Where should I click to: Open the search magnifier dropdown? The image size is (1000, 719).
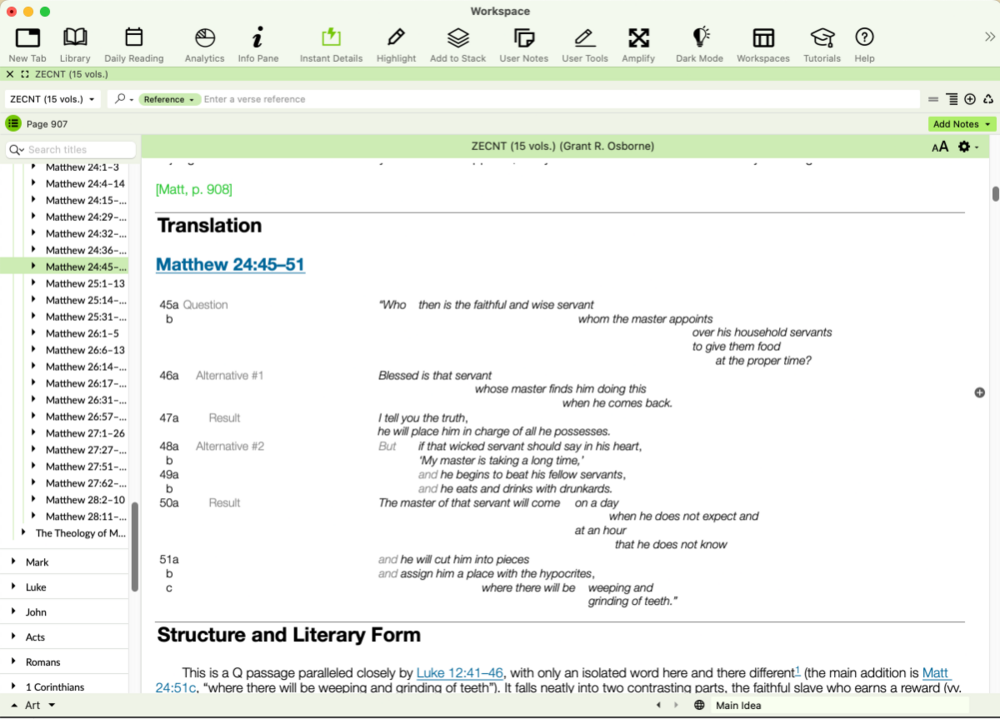[x=124, y=99]
